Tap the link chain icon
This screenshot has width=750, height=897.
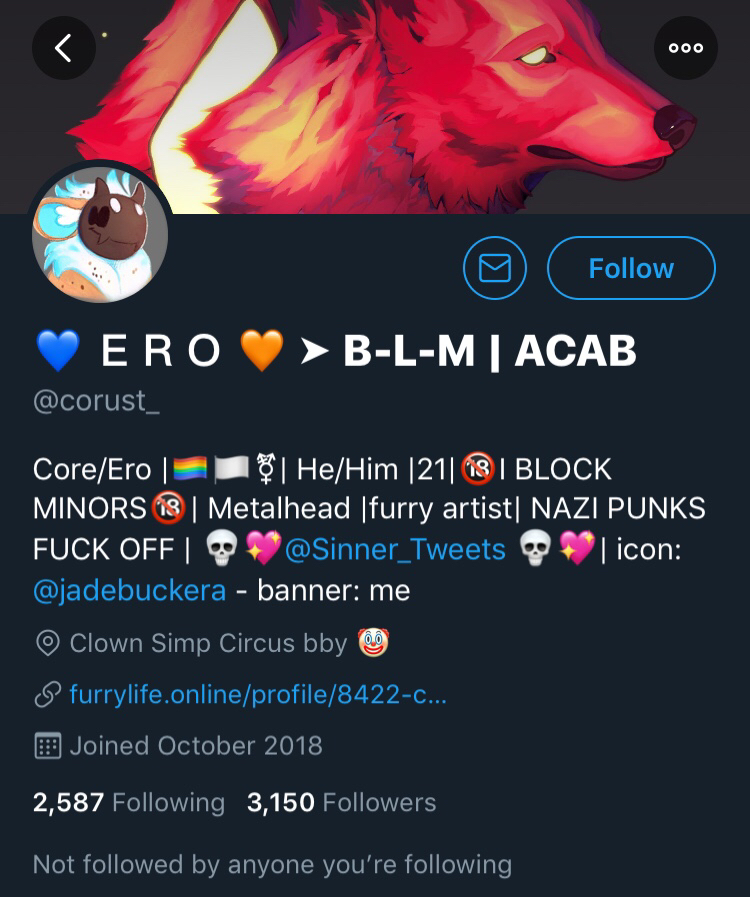click(x=48, y=694)
